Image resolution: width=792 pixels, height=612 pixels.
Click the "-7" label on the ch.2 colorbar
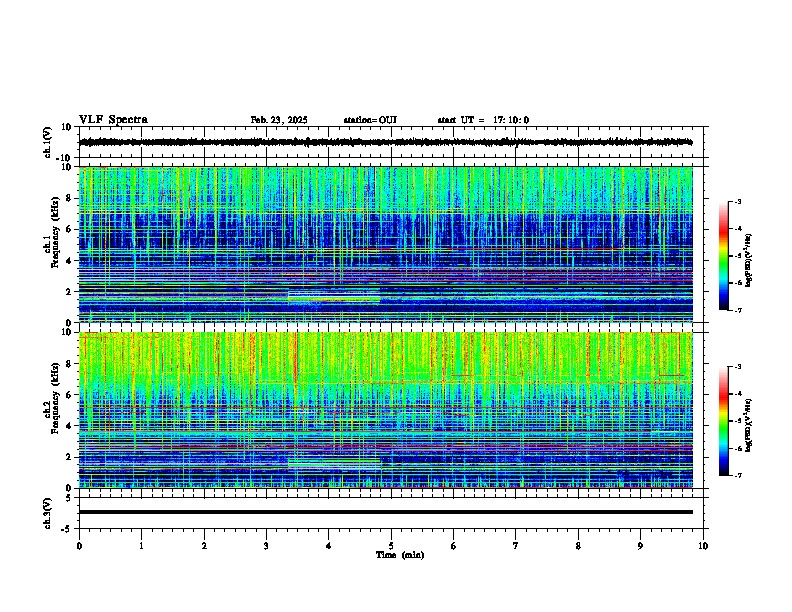pyautogui.click(x=737, y=476)
